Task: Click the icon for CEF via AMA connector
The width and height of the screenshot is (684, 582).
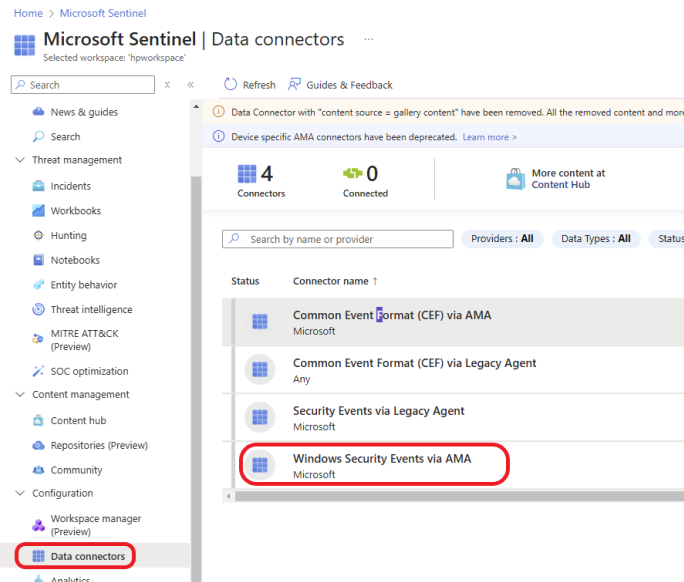Action: [260, 322]
